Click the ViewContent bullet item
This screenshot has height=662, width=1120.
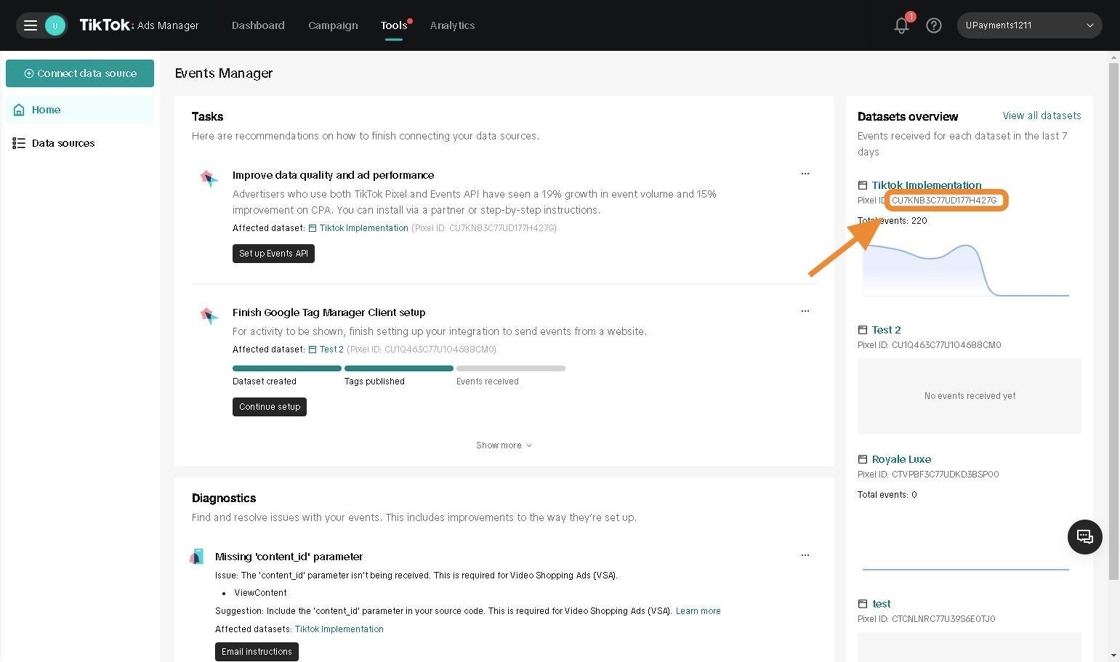click(261, 593)
